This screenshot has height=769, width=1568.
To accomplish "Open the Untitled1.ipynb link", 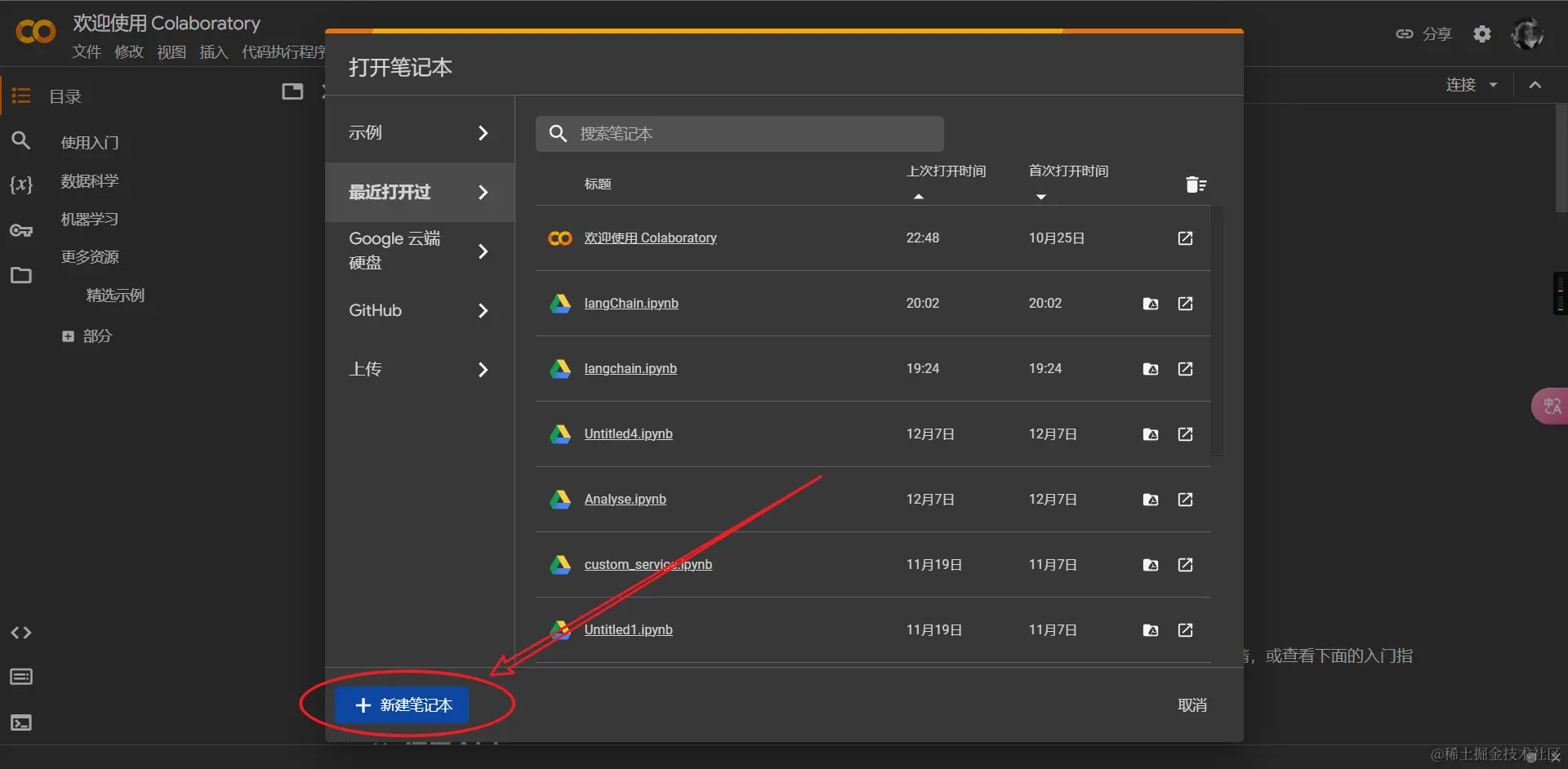I will pos(628,630).
